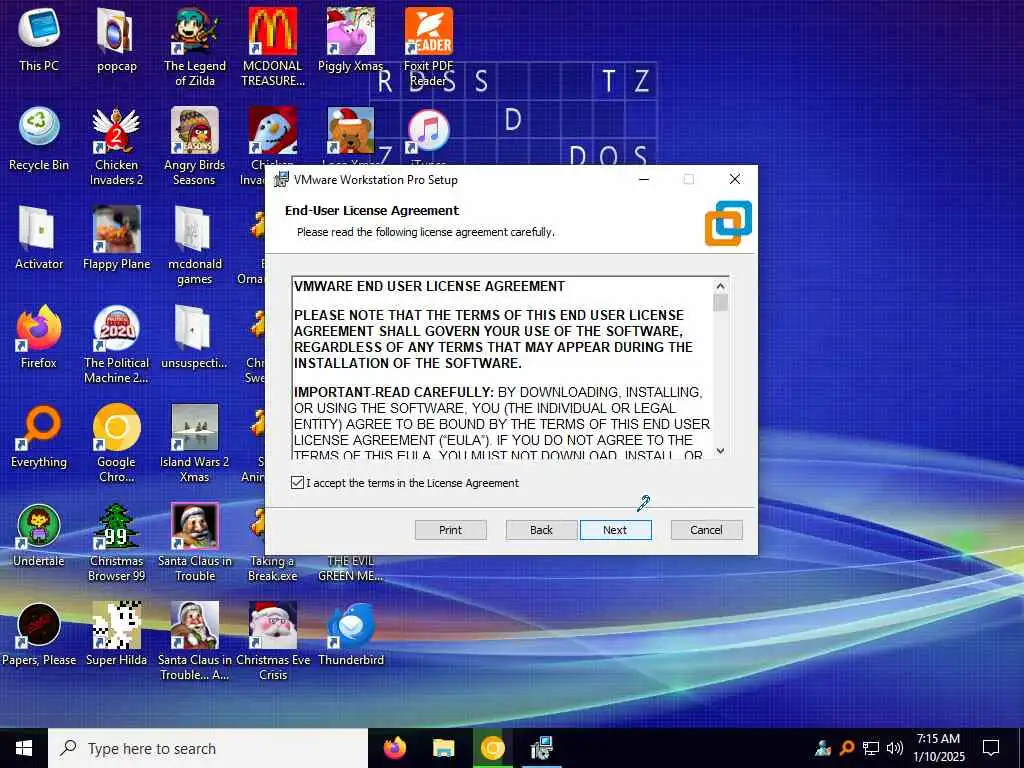The image size is (1024, 768).
Task: Close the VMware setup dialog
Action: pyautogui.click(x=735, y=179)
